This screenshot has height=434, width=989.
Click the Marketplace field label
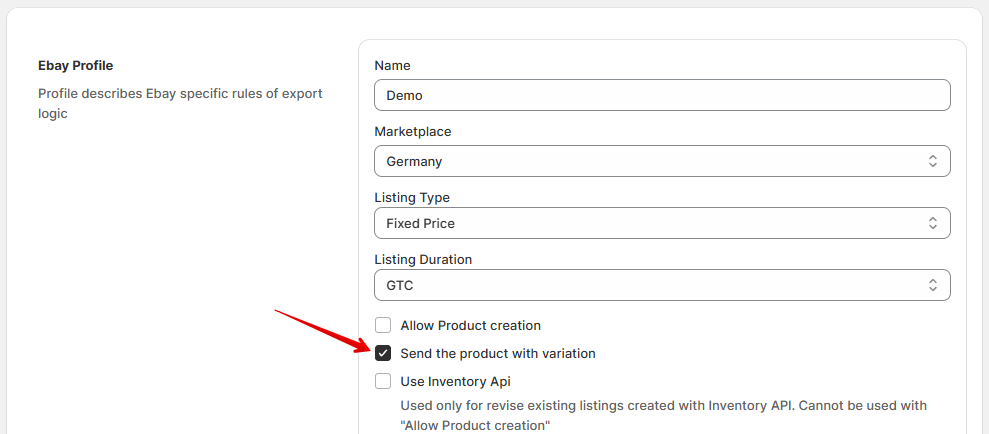(412, 131)
